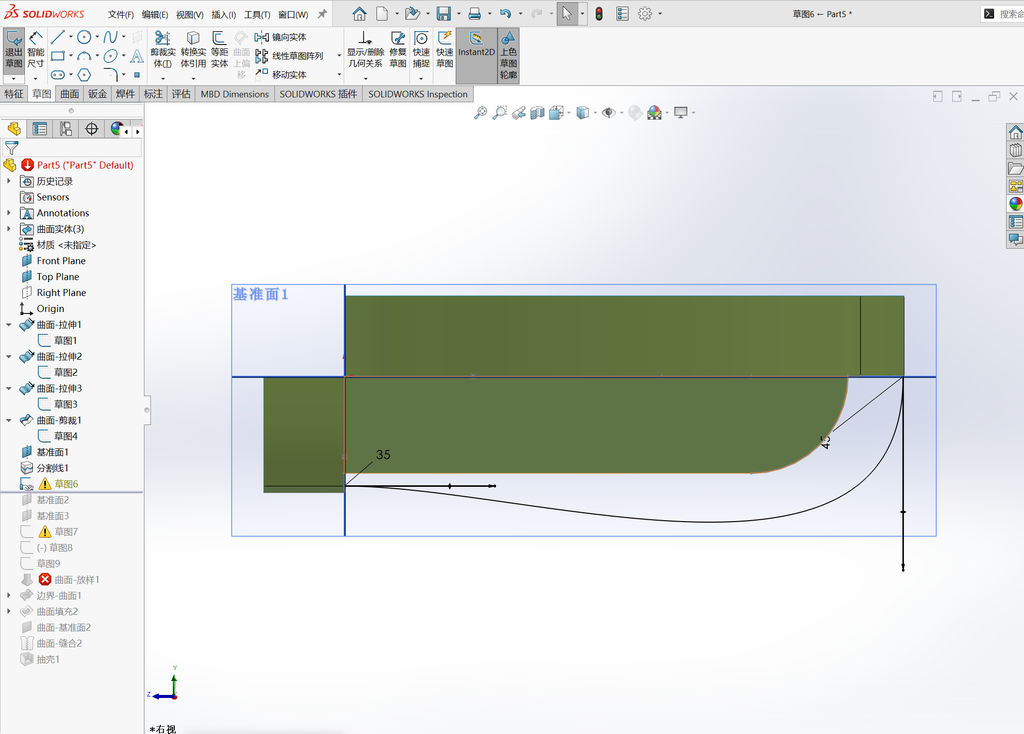Viewport: 1024px width, 734px height.
Task: Select the Corner Rectangle tool
Action: [x=57, y=56]
